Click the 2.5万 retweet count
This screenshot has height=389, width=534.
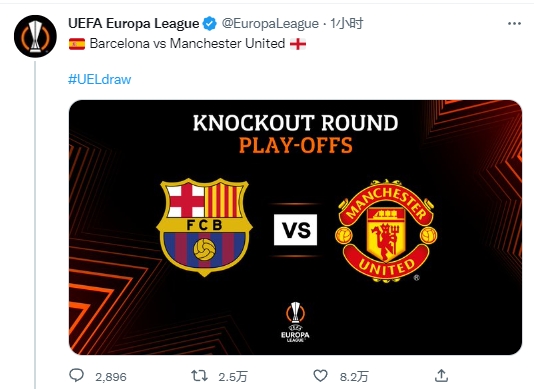click(x=233, y=377)
